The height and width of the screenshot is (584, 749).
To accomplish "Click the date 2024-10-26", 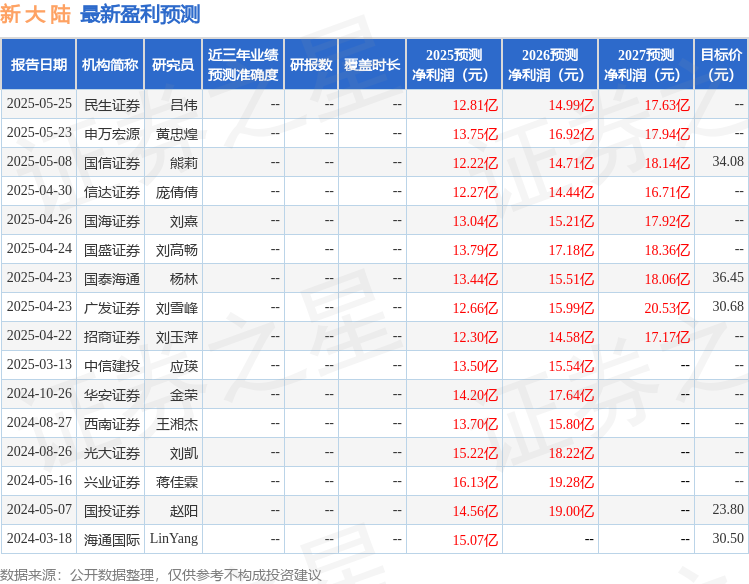I will click(39, 393).
